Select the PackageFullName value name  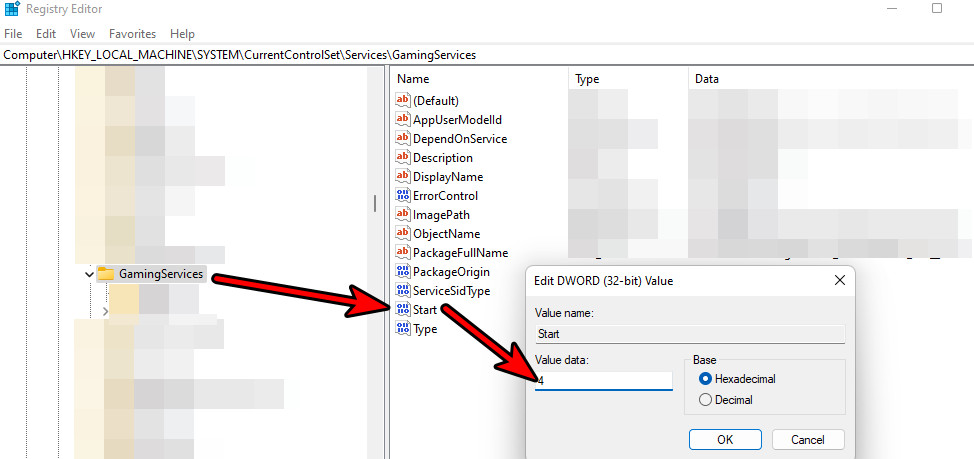click(460, 253)
